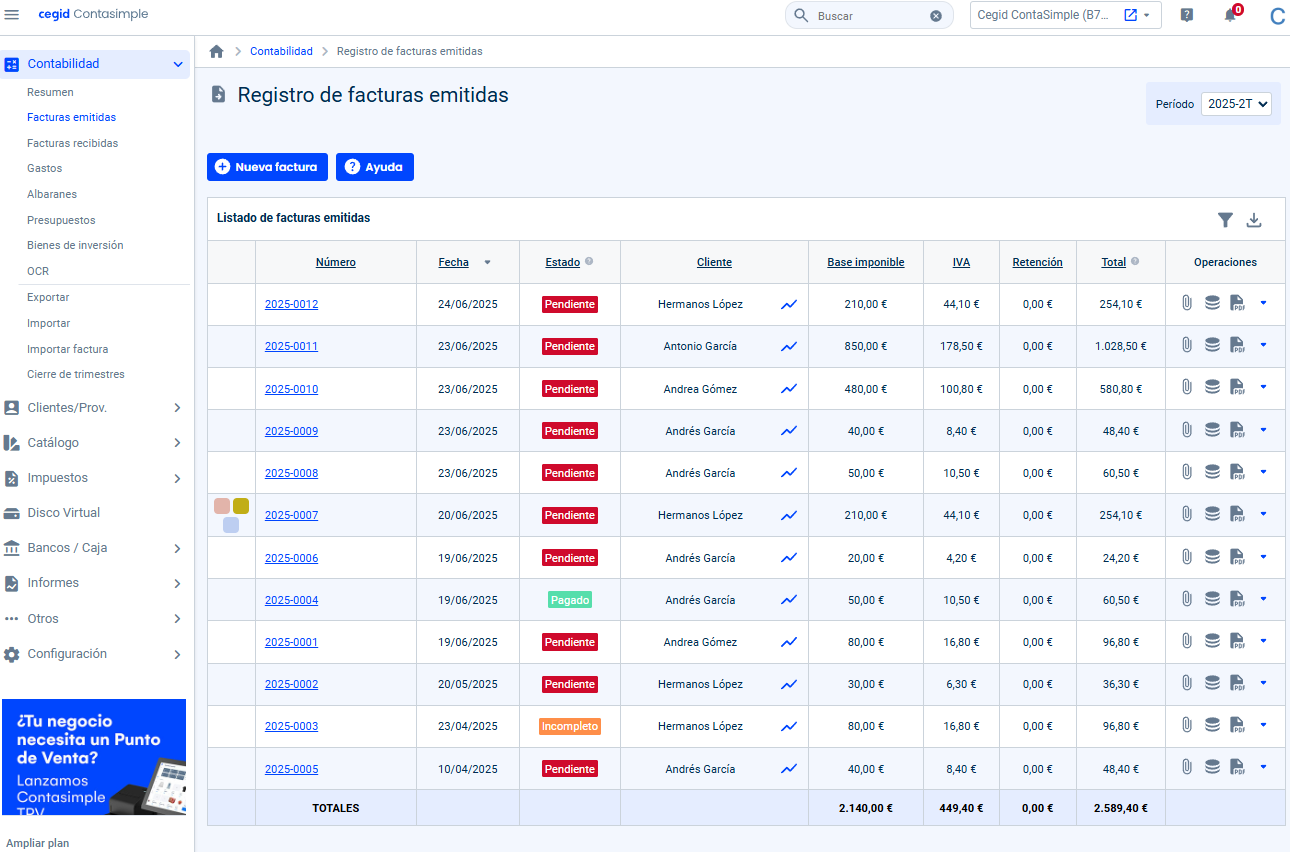Download PDF of invoice 2025-0007

[1237, 514]
